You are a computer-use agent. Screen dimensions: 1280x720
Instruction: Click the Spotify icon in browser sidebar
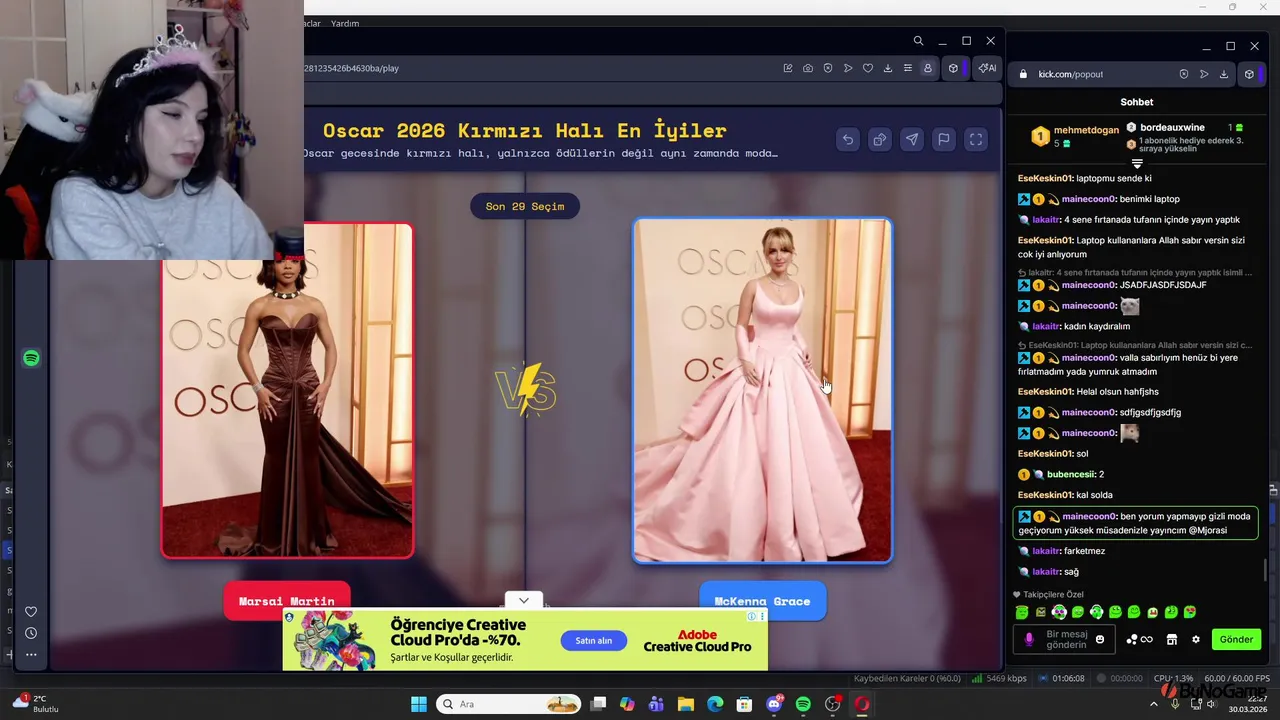tap(31, 358)
